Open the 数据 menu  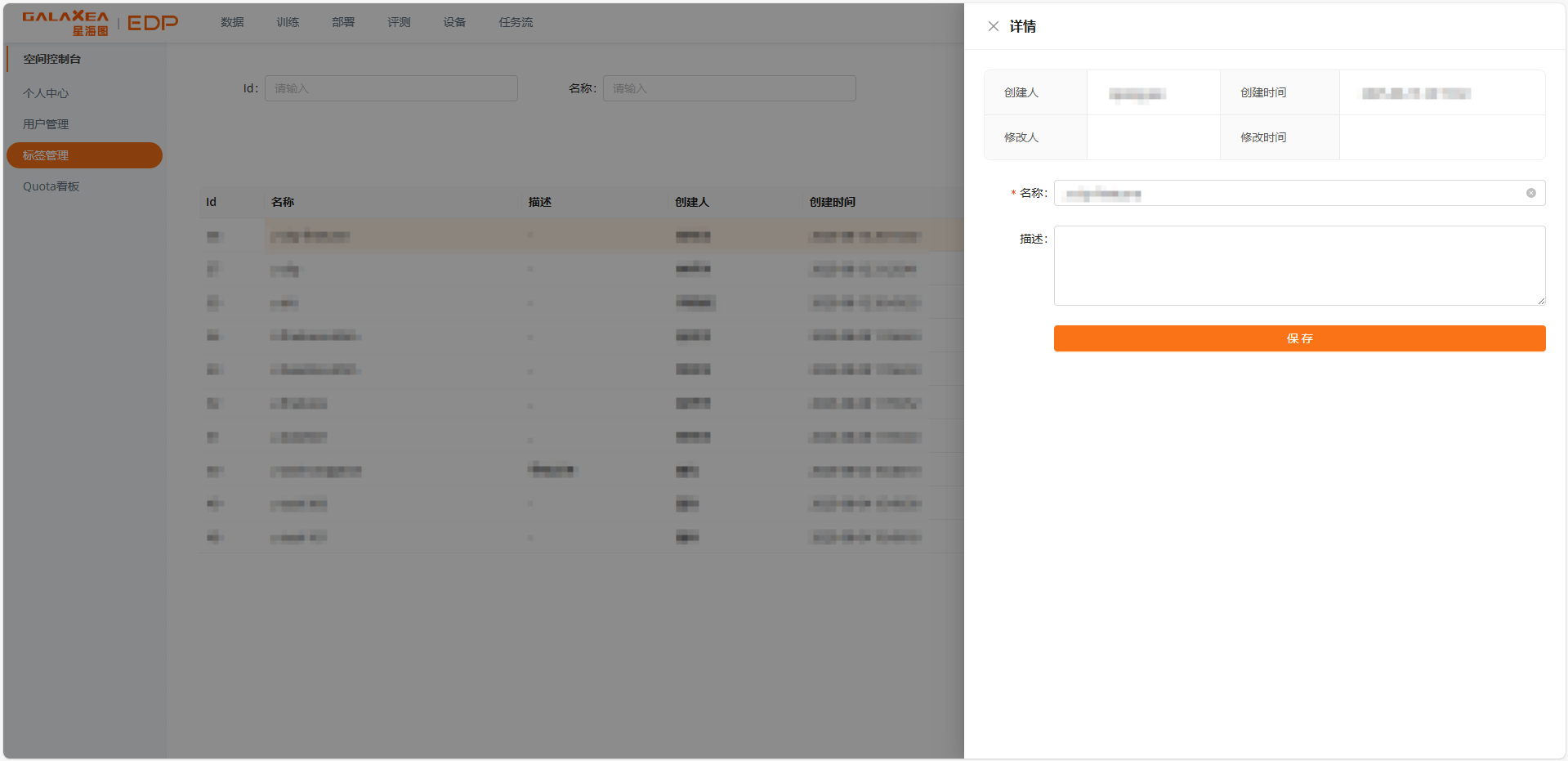[232, 22]
